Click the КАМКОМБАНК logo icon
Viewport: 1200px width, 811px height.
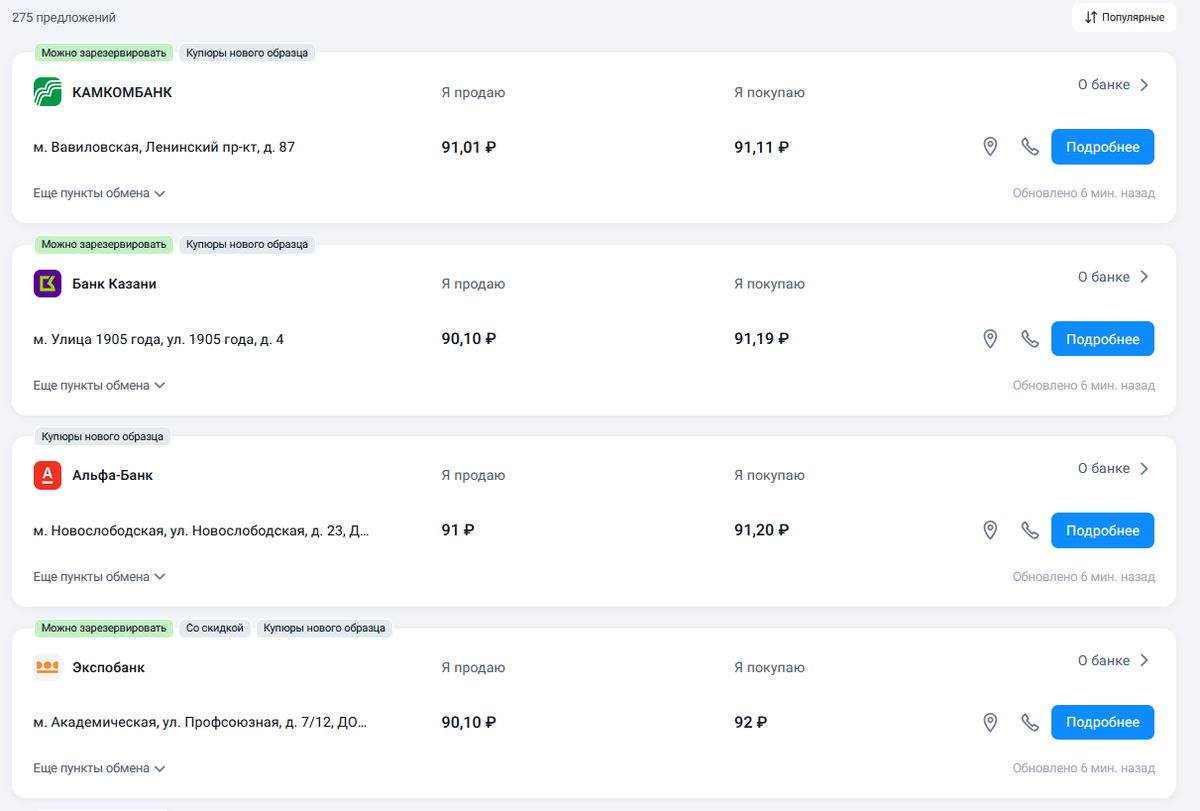[48, 92]
